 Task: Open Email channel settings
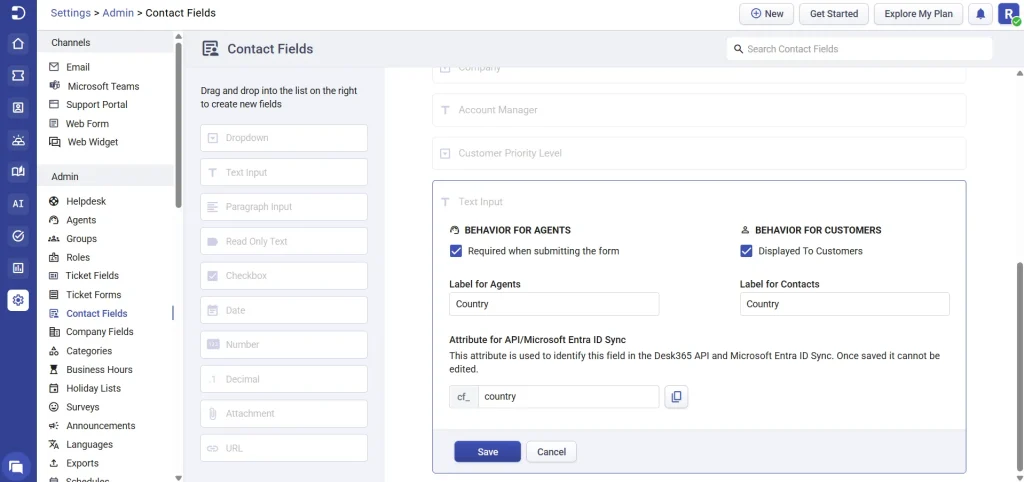pos(78,67)
